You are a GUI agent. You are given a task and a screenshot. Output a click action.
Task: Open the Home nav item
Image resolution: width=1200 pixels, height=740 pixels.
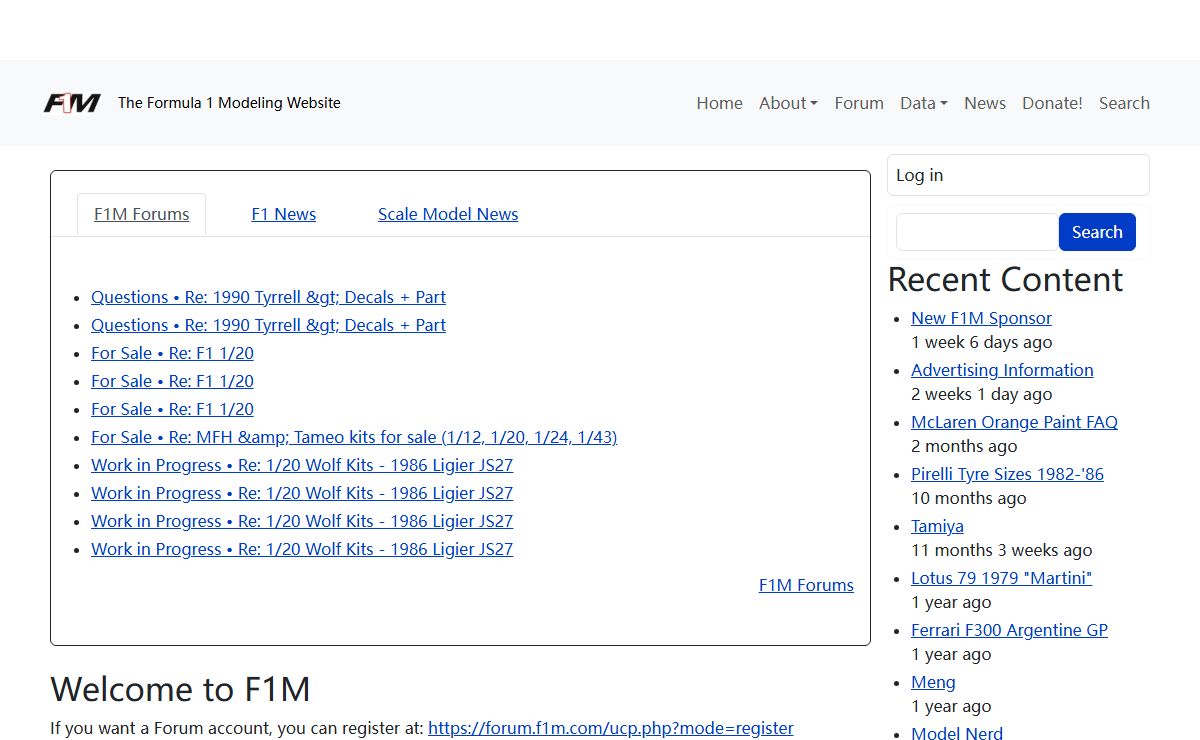click(x=719, y=103)
